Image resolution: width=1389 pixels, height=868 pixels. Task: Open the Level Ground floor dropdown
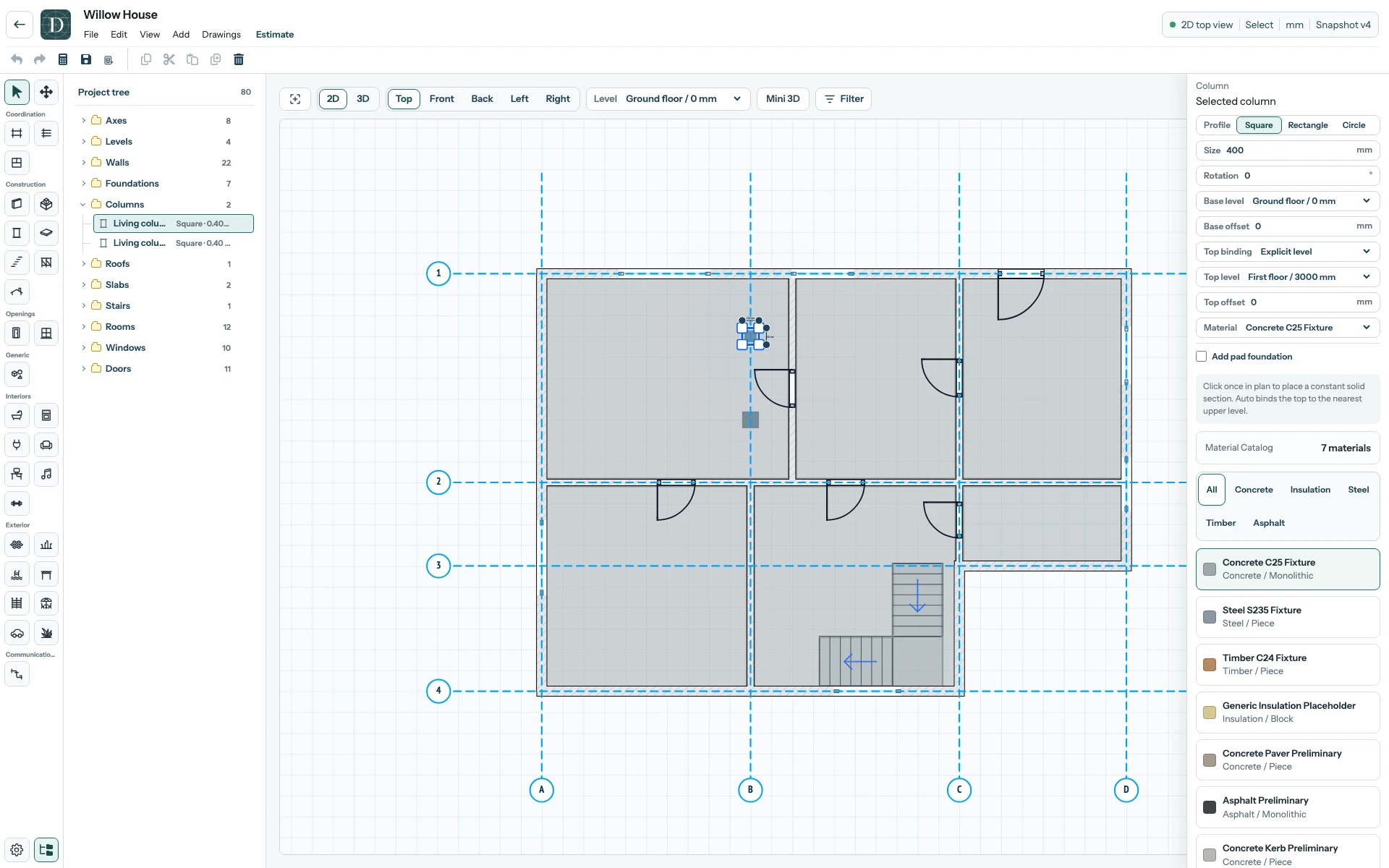point(667,99)
